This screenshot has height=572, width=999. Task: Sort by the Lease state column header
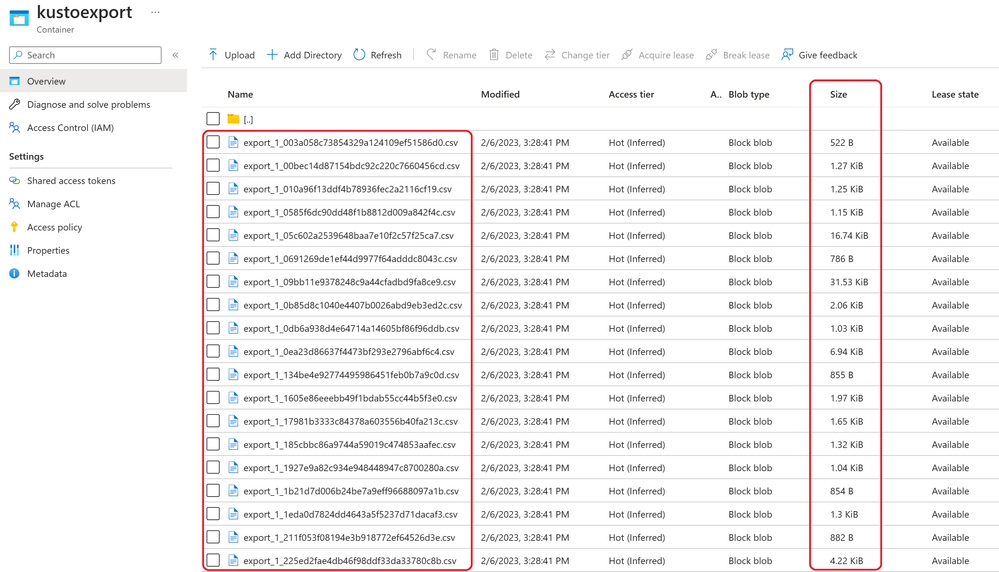click(x=955, y=94)
